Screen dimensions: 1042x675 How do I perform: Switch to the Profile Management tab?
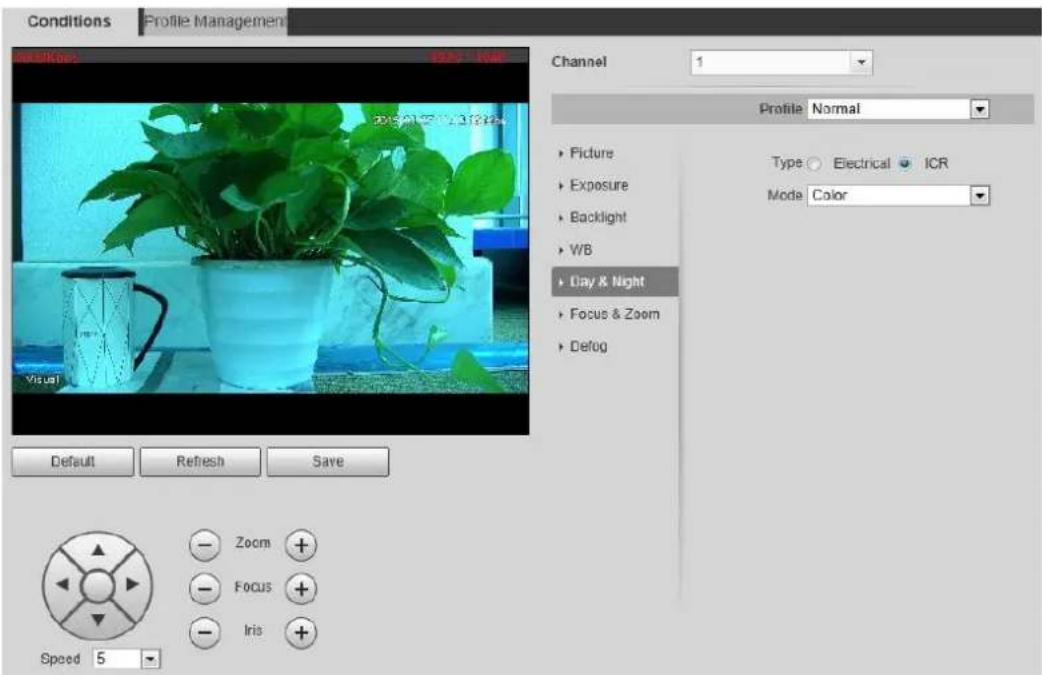(214, 21)
